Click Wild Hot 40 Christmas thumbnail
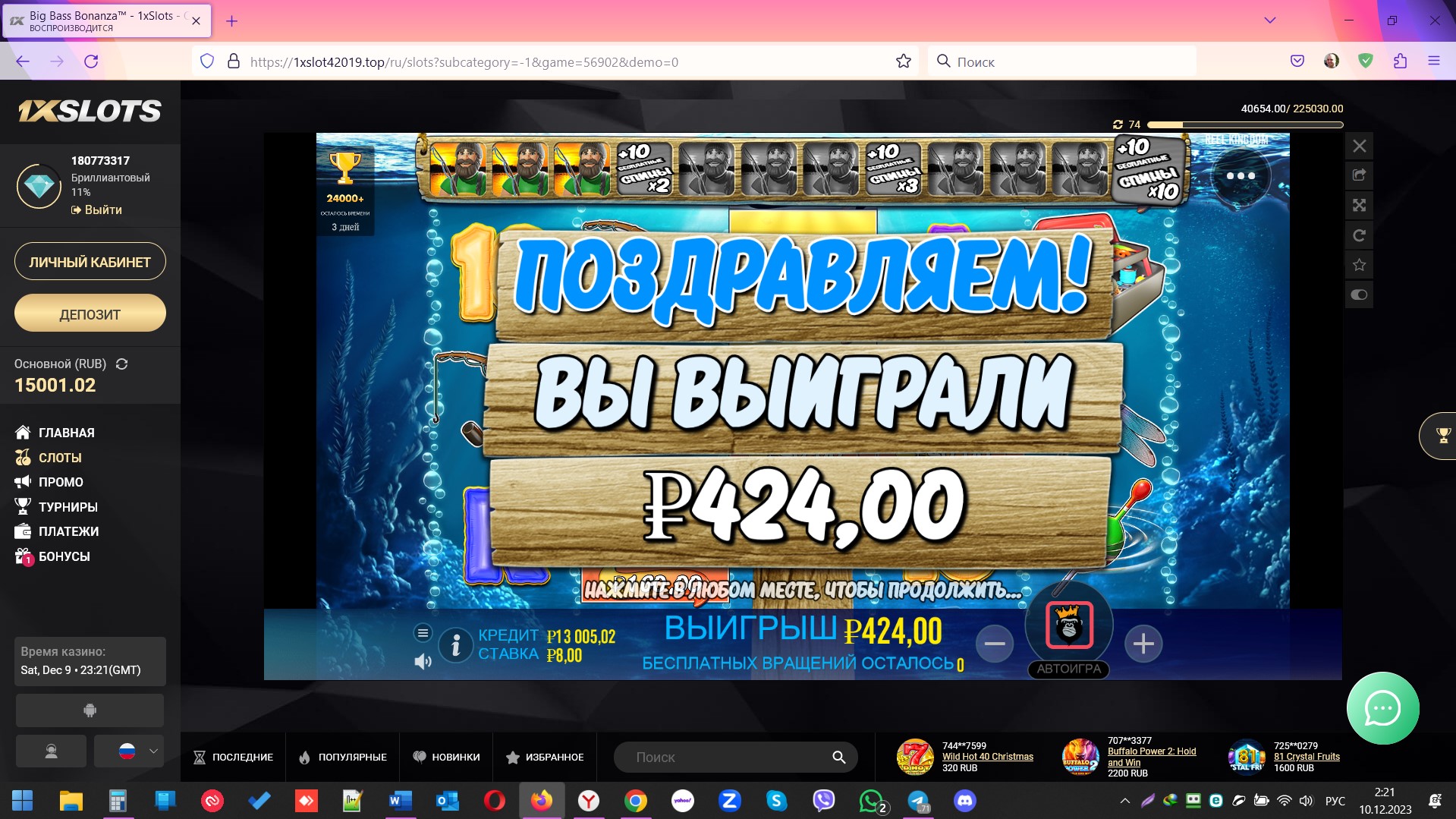 coord(914,758)
